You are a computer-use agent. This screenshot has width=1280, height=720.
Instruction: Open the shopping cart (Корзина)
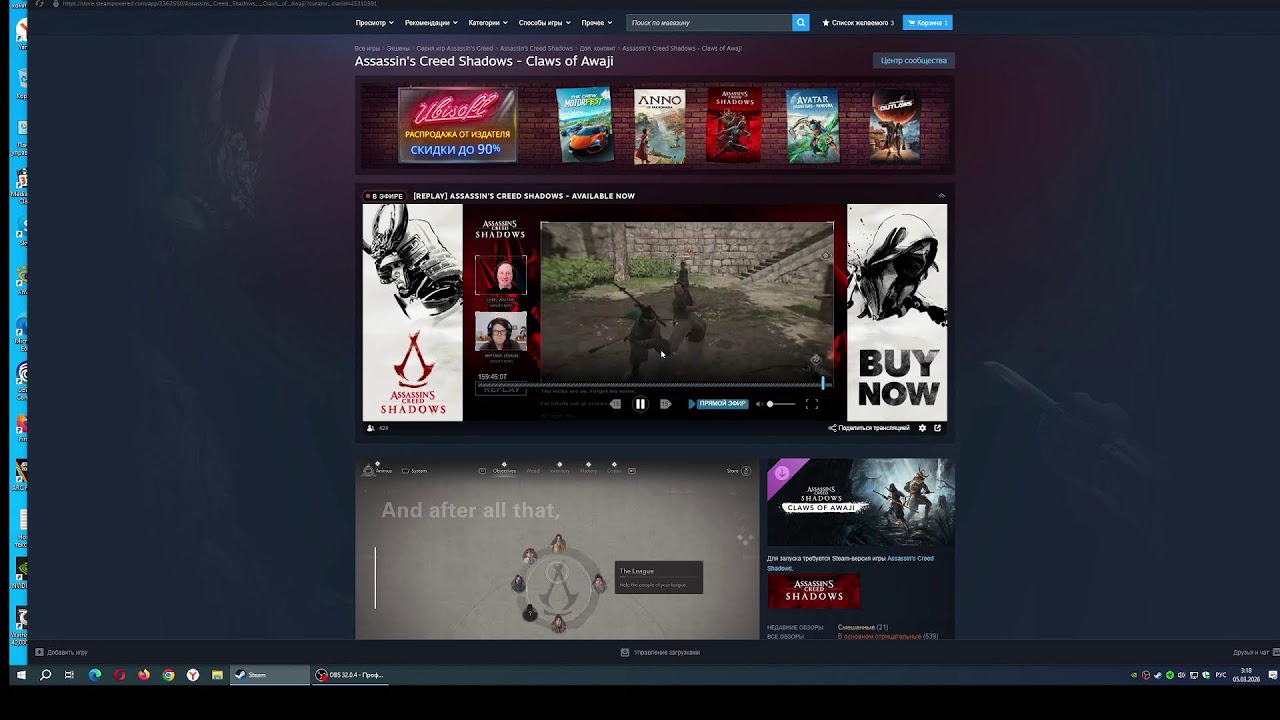(927, 22)
